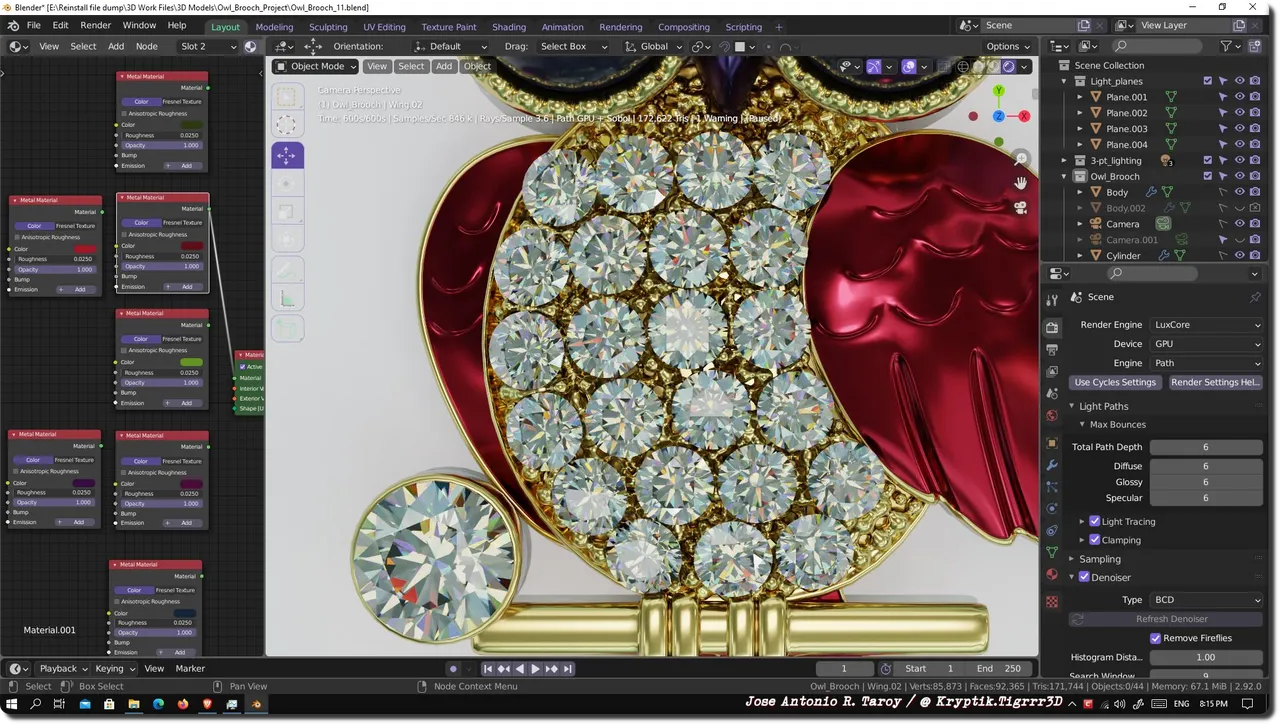Toggle gizmo display in viewport header

click(x=874, y=66)
